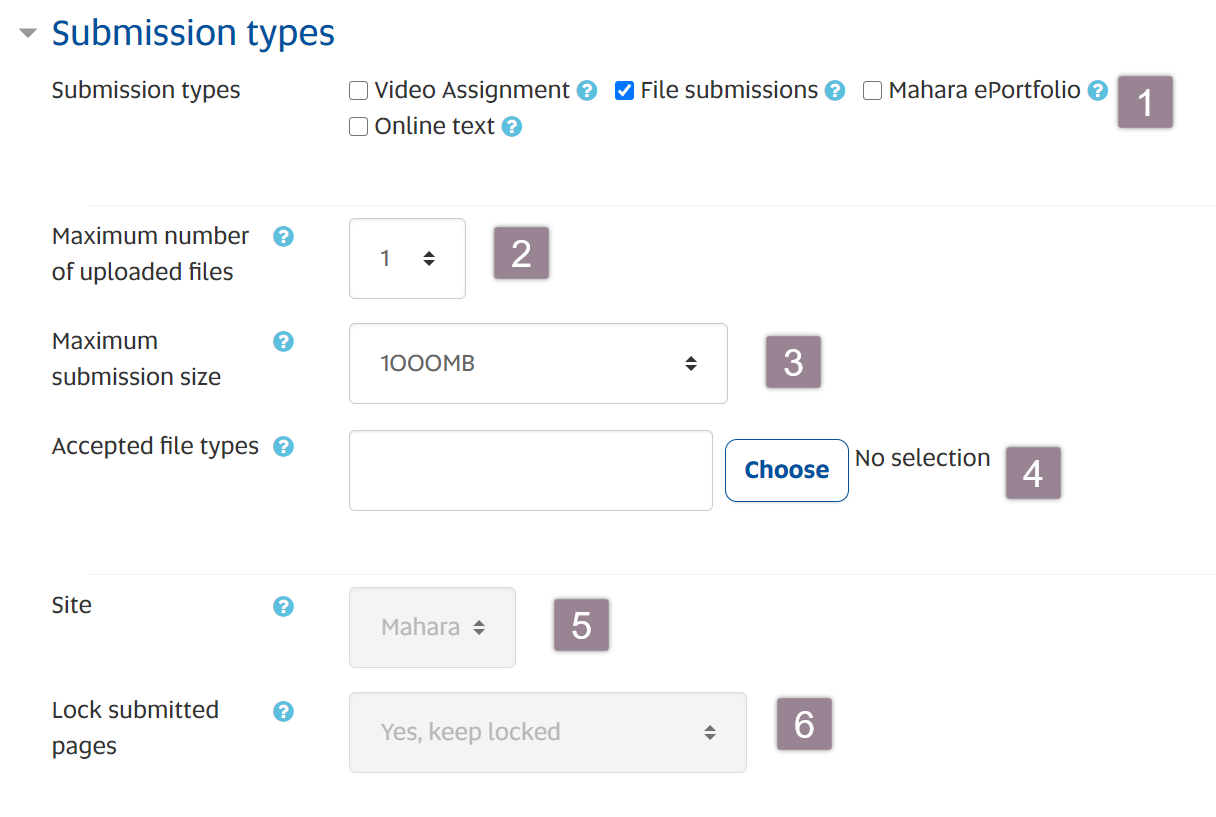Enable the Mahara ePortfolio submission type

[x=872, y=90]
